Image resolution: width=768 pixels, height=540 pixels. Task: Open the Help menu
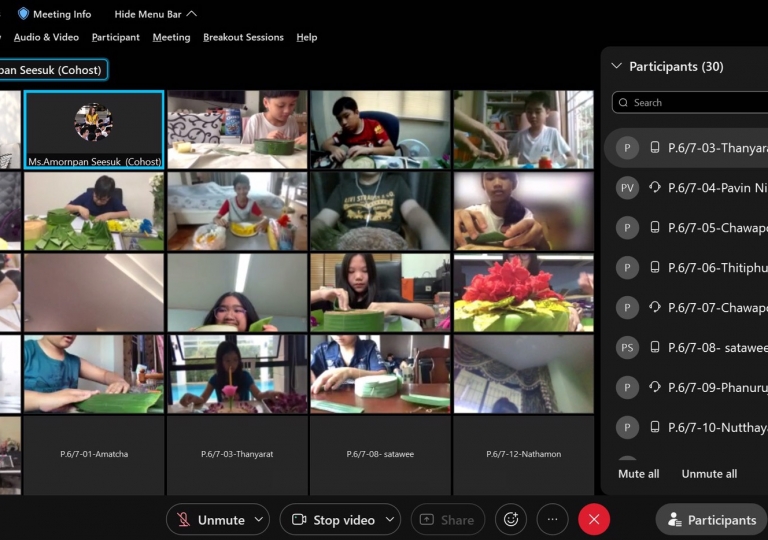click(307, 37)
